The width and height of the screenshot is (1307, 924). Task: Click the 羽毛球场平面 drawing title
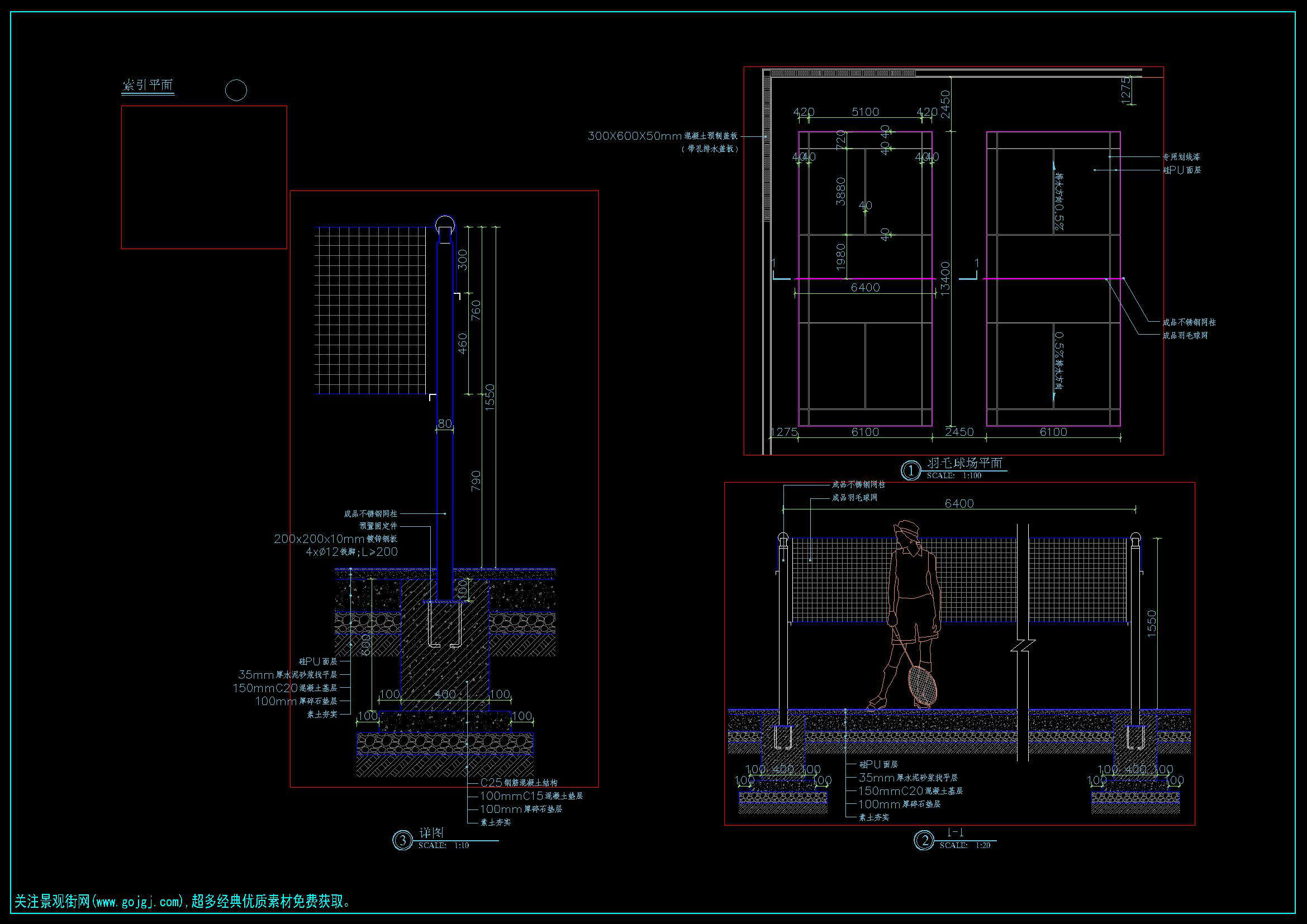(x=964, y=463)
